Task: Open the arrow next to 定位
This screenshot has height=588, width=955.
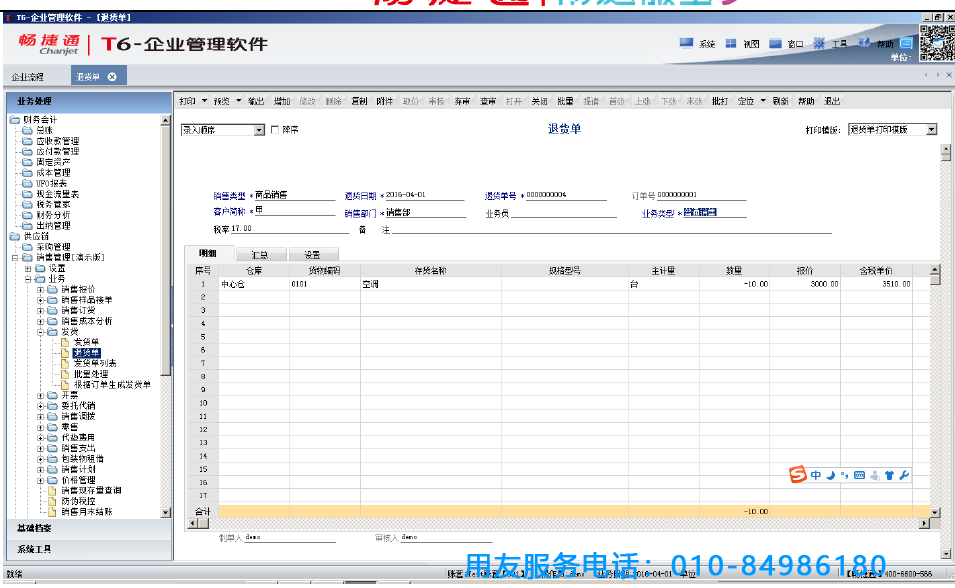Action: 763,101
